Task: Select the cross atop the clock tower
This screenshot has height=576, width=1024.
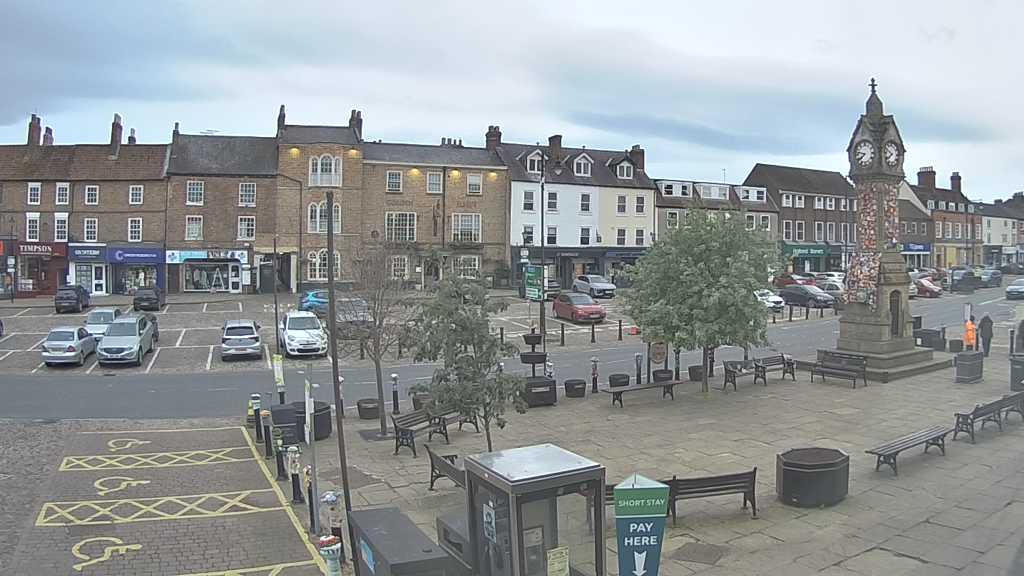Action: pyautogui.click(x=872, y=85)
